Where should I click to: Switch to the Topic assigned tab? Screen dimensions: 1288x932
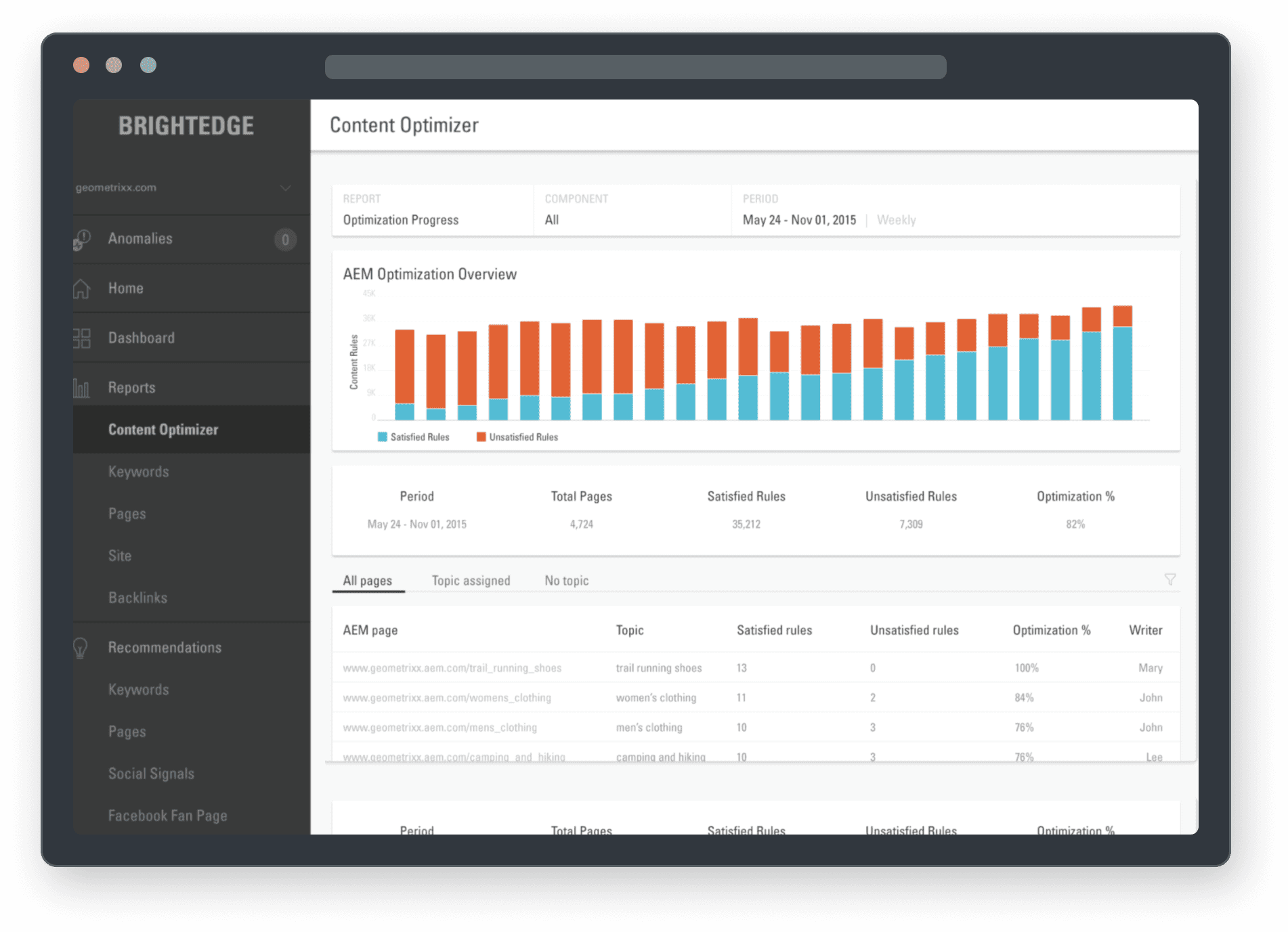tap(471, 581)
